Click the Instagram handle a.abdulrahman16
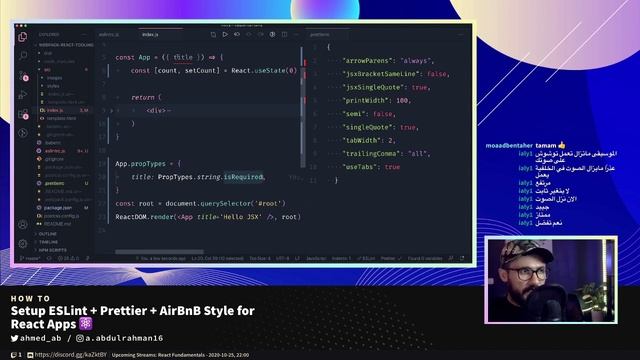 click(120, 338)
